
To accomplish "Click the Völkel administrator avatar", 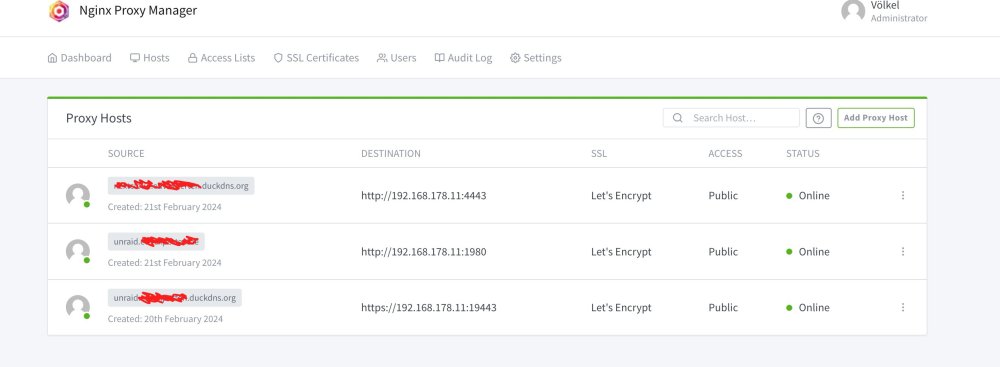I will coord(853,11).
